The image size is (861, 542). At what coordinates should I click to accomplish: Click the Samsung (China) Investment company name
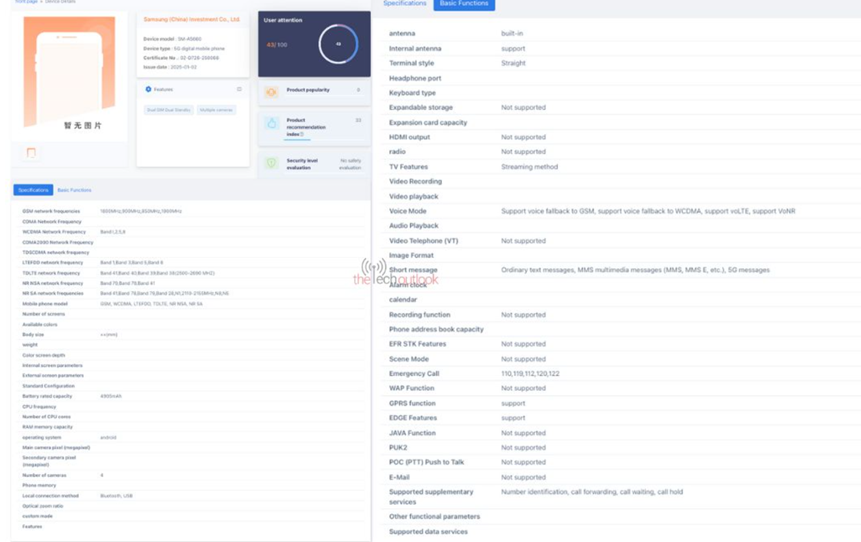click(x=191, y=19)
